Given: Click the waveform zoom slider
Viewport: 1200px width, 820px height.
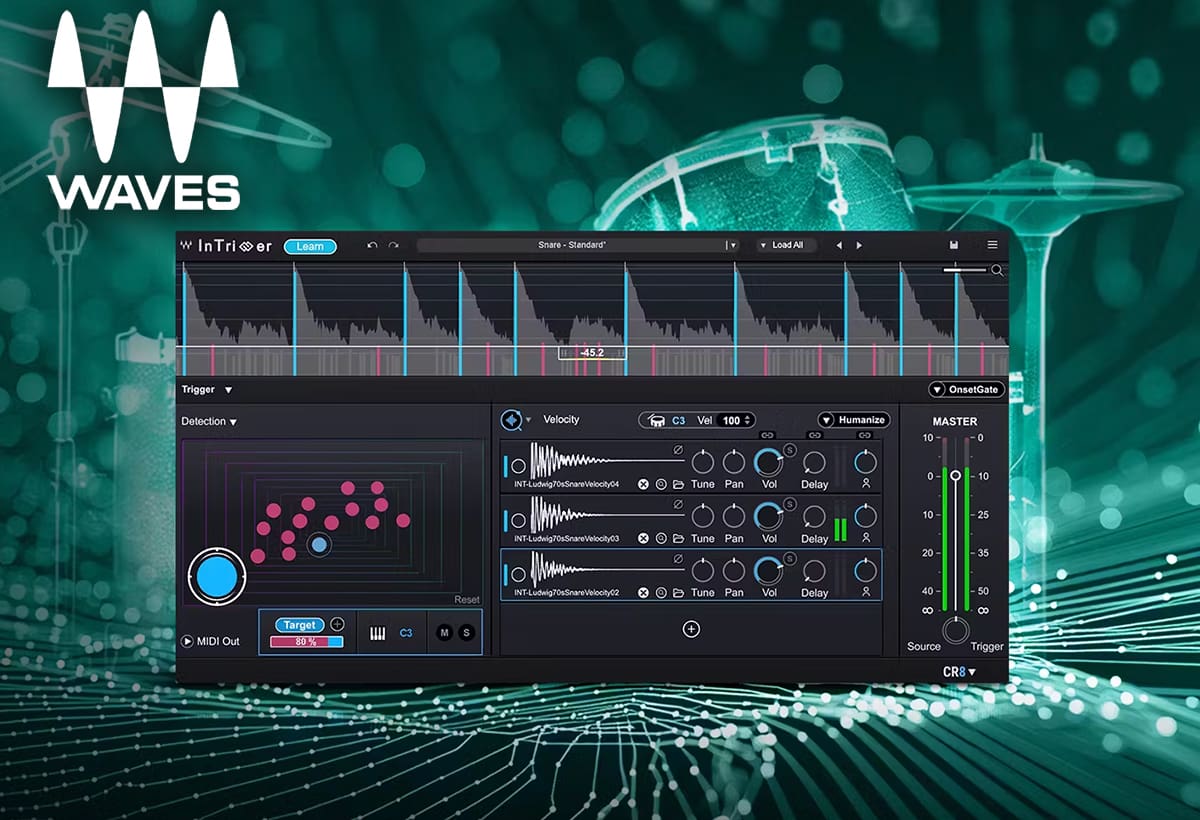Looking at the screenshot, I should point(966,270).
